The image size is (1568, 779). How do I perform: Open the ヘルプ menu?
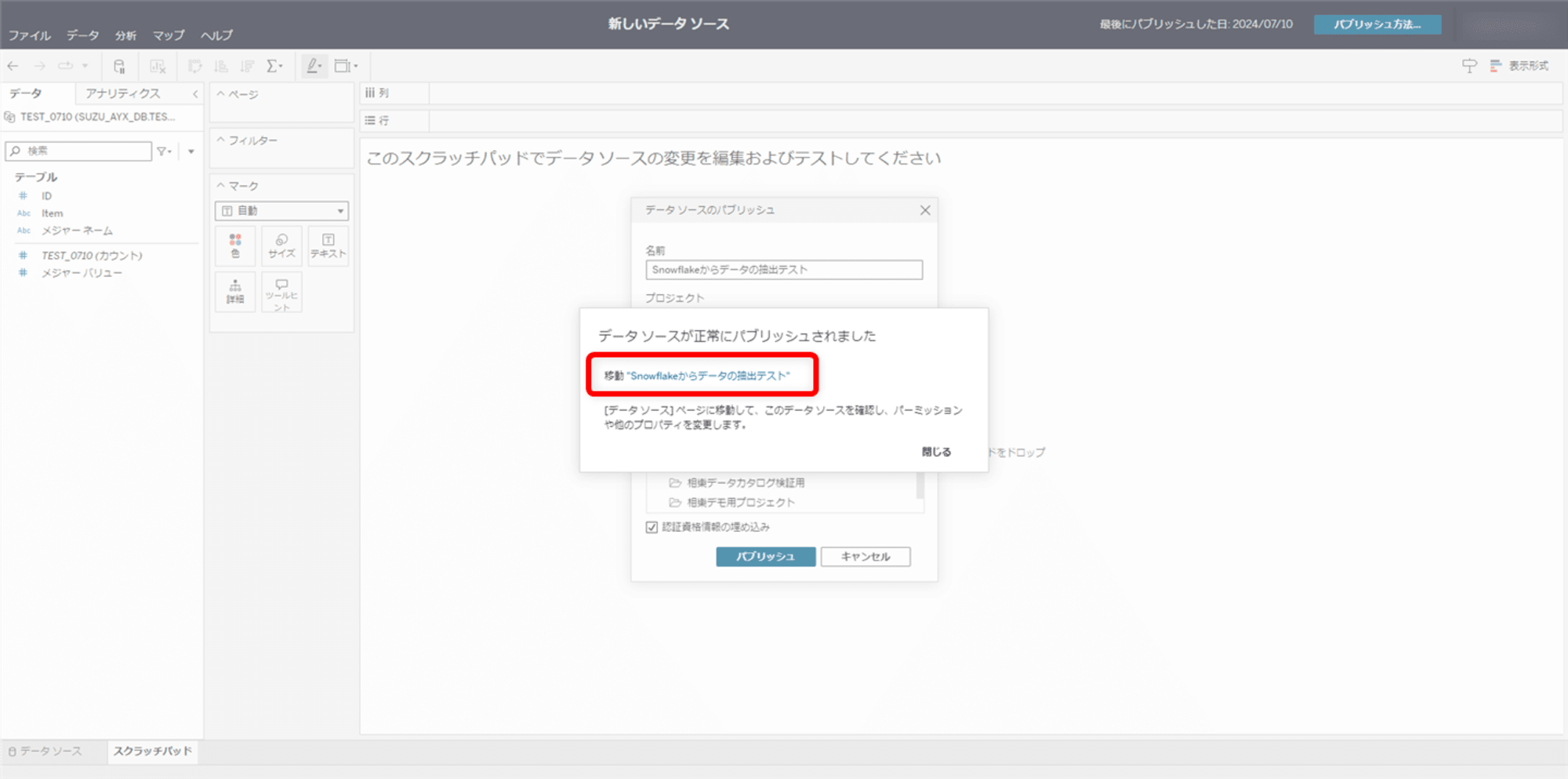click(x=216, y=35)
